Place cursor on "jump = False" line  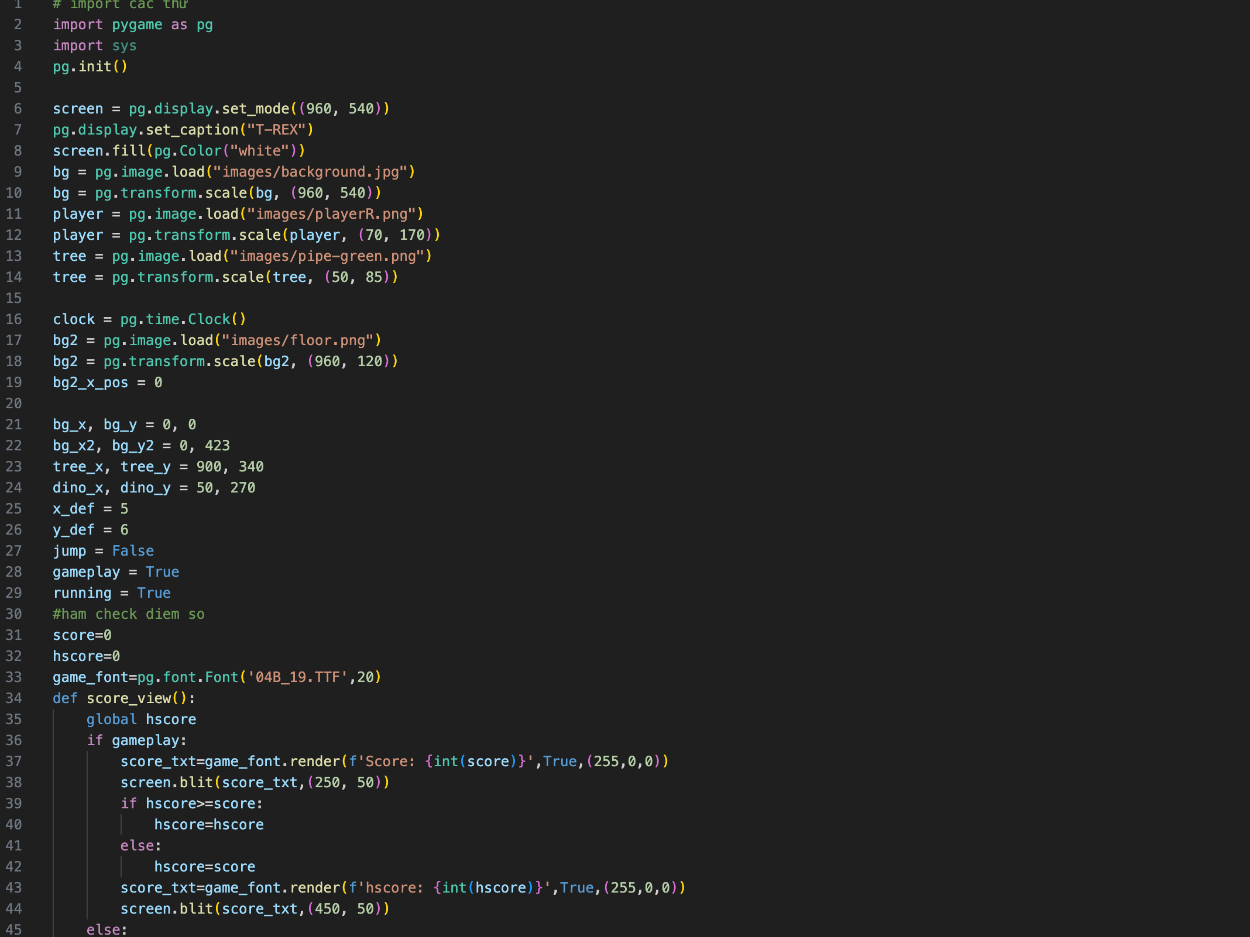(x=103, y=551)
